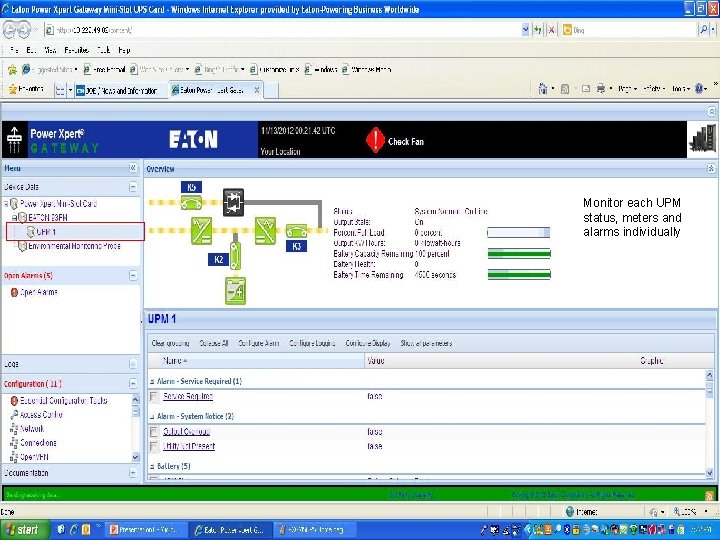Click the Battery Capacity Remaining green bar

pyautogui.click(x=519, y=253)
